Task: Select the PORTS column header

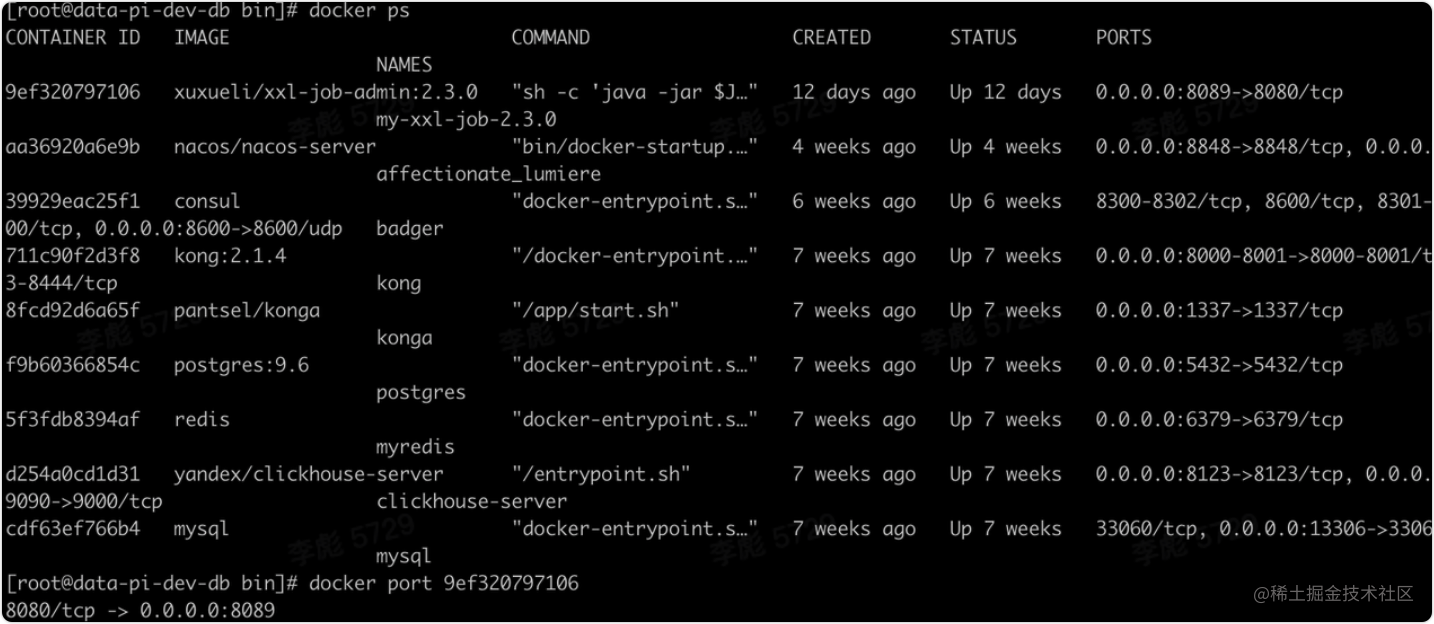Action: [x=1124, y=38]
